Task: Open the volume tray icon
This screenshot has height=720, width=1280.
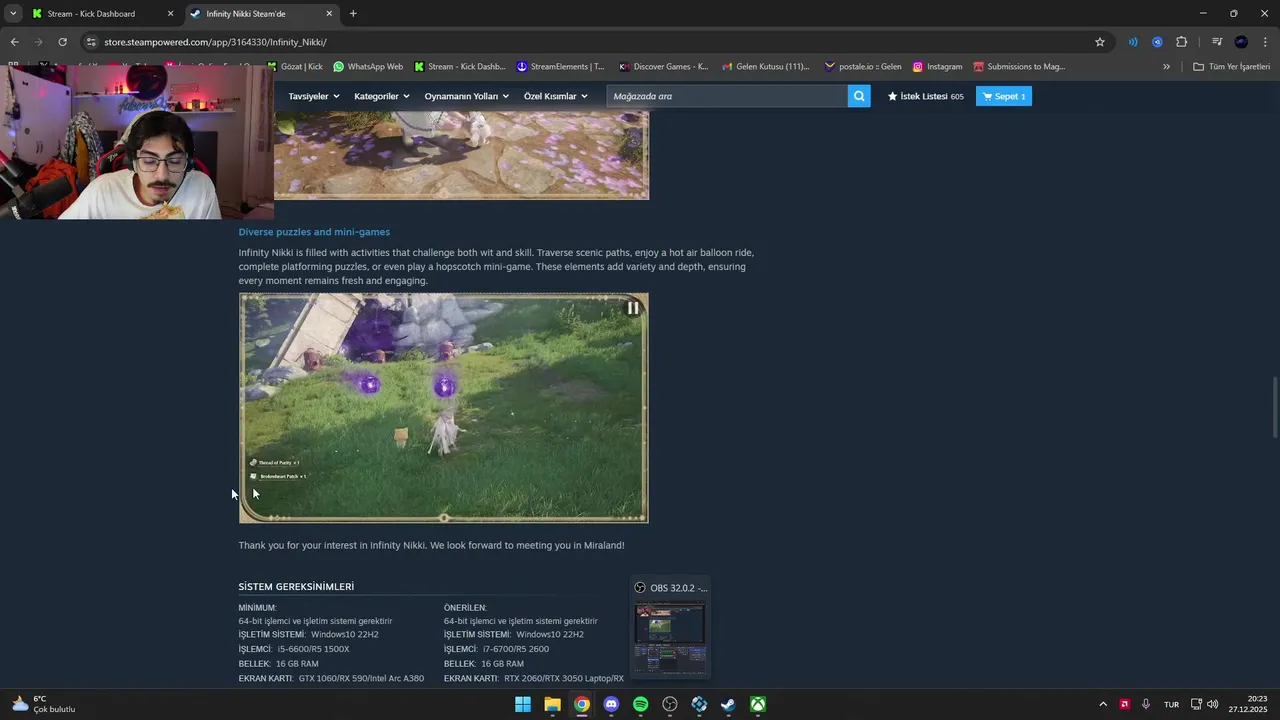Action: pyautogui.click(x=1212, y=704)
